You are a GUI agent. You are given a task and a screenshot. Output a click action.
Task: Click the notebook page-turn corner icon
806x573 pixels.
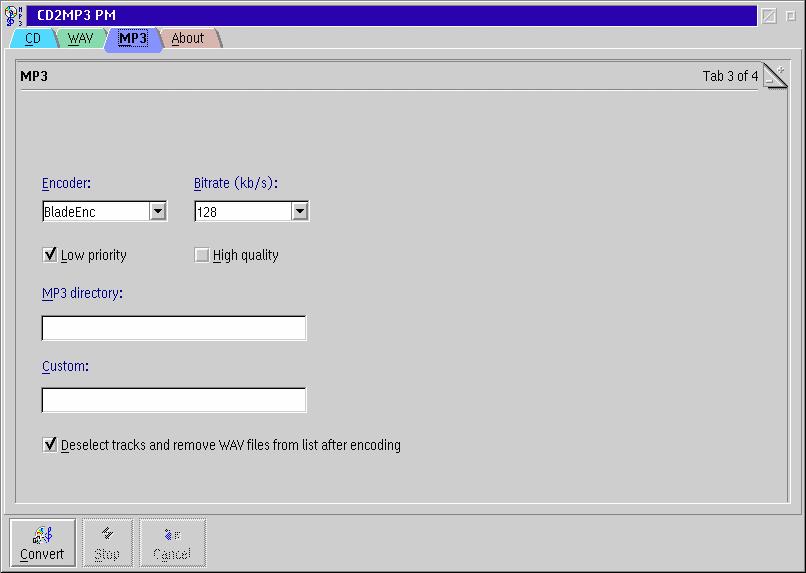pos(775,76)
